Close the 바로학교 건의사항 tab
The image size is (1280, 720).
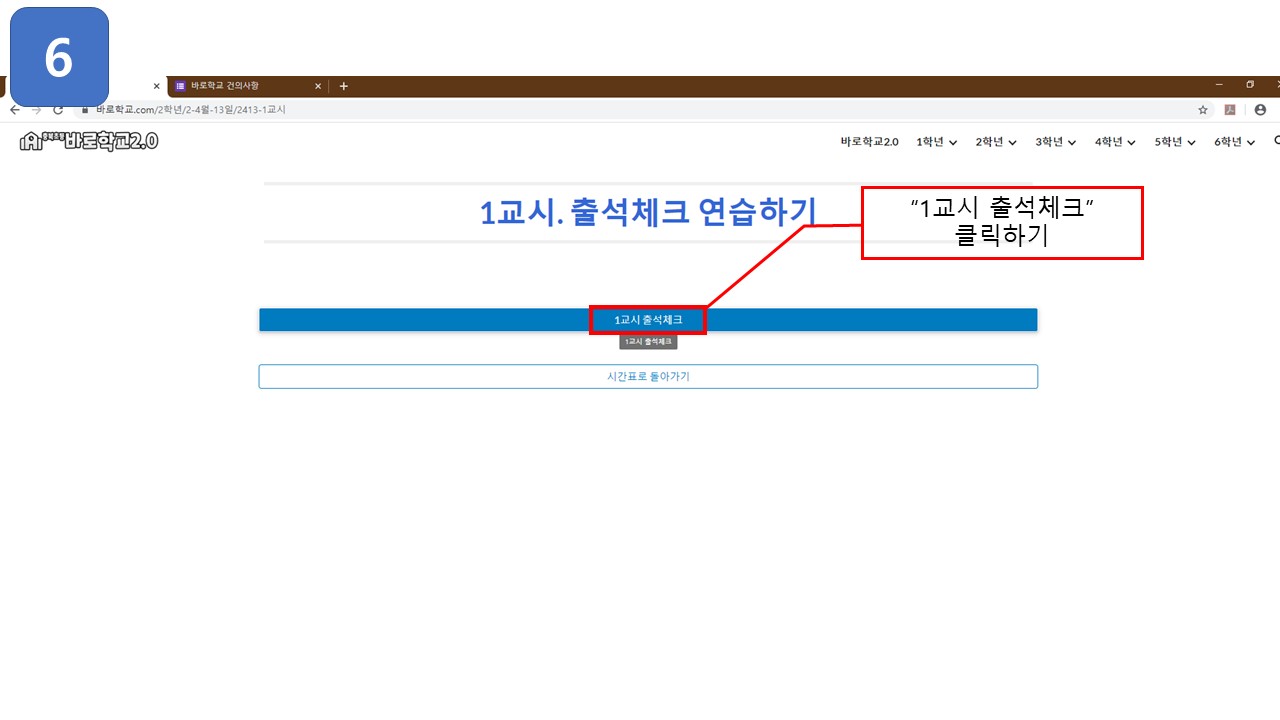pos(318,86)
